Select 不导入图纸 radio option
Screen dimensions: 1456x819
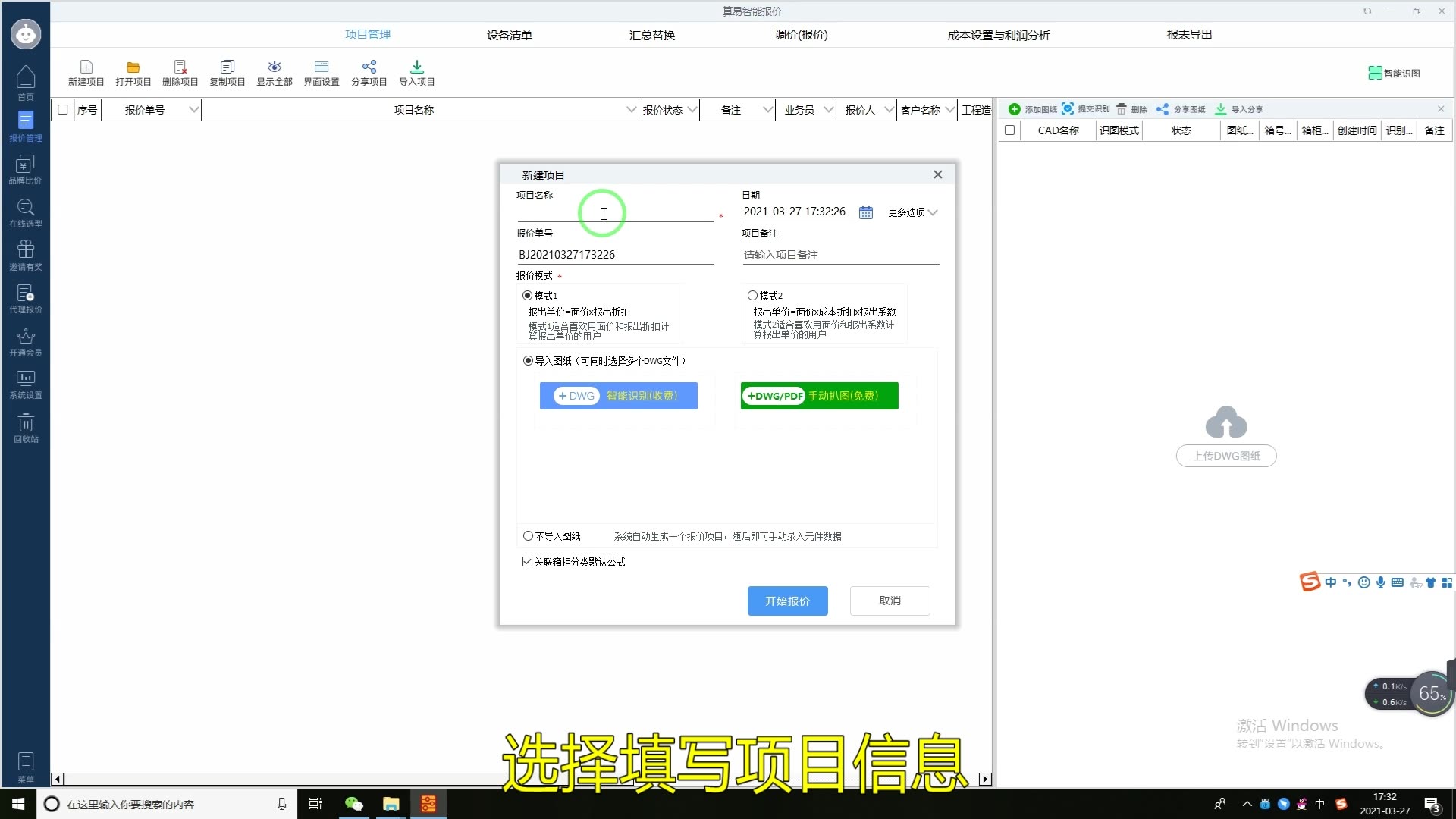528,536
